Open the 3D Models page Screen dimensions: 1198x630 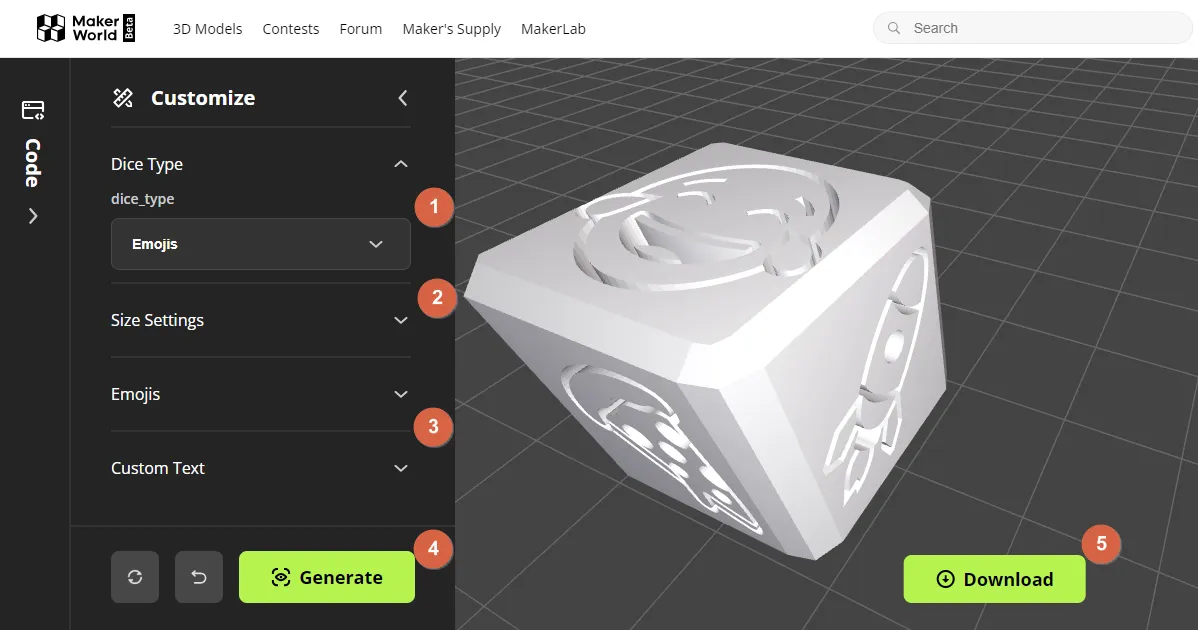pyautogui.click(x=207, y=29)
